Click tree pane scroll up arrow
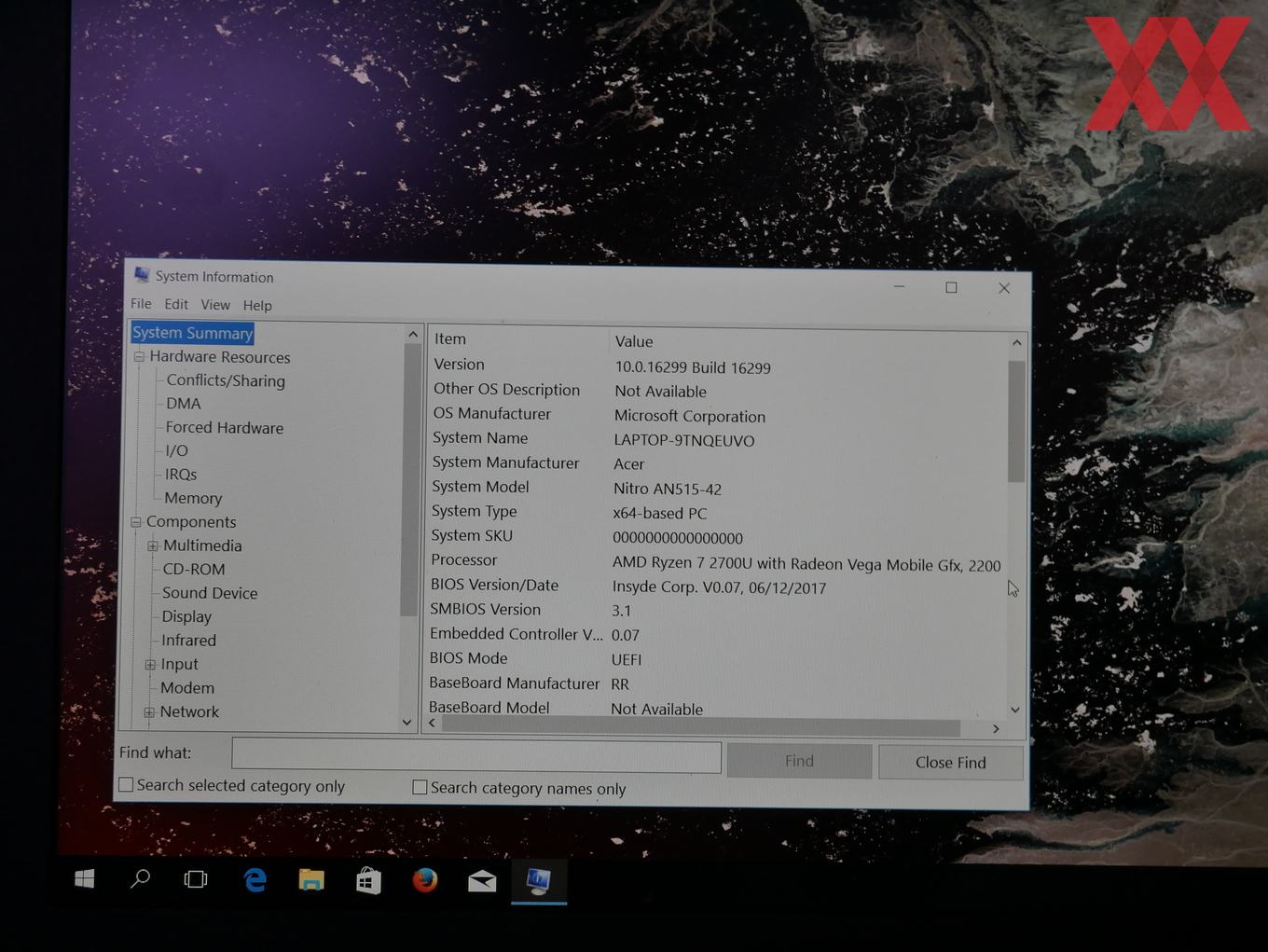Screen dimensions: 1268x952 click(412, 334)
